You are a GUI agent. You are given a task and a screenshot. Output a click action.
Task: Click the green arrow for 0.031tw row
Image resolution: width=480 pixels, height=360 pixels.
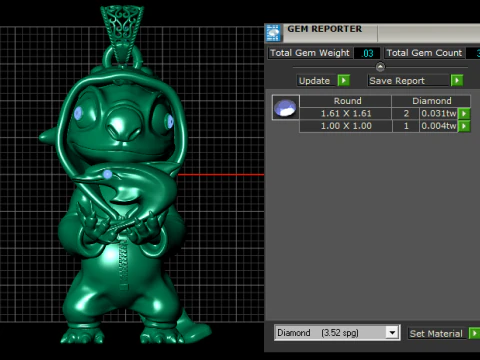(464, 113)
